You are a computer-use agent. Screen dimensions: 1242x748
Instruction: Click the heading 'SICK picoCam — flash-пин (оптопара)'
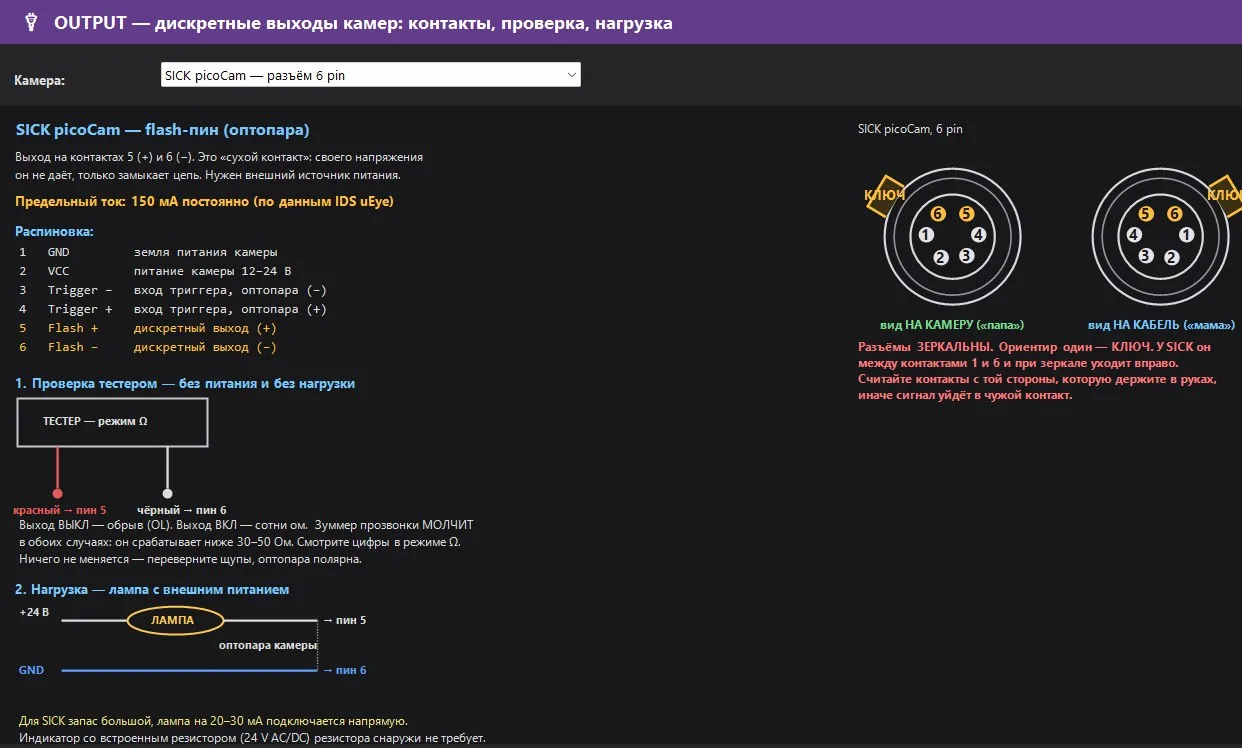click(x=163, y=130)
